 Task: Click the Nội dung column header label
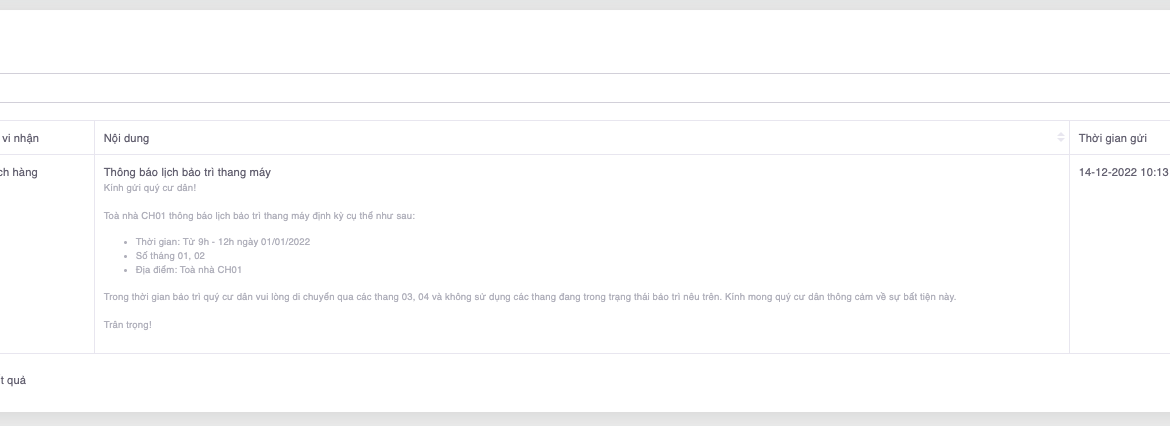[x=126, y=138]
